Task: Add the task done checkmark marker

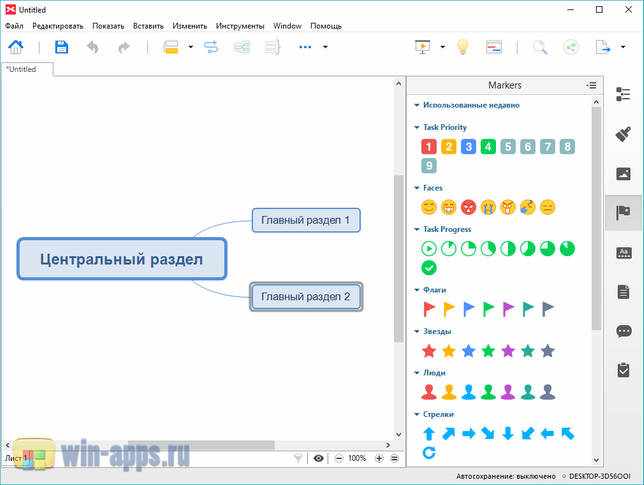Action: coord(429,268)
